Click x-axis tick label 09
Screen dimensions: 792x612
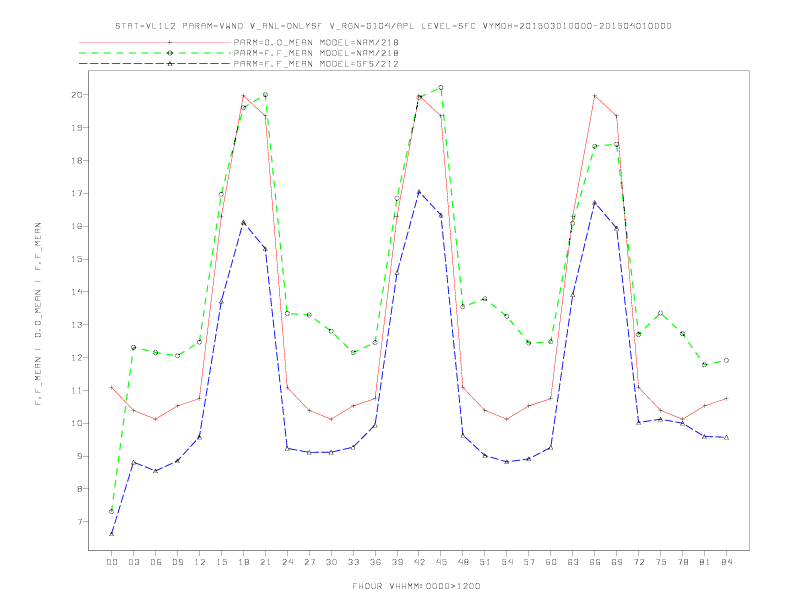point(177,562)
